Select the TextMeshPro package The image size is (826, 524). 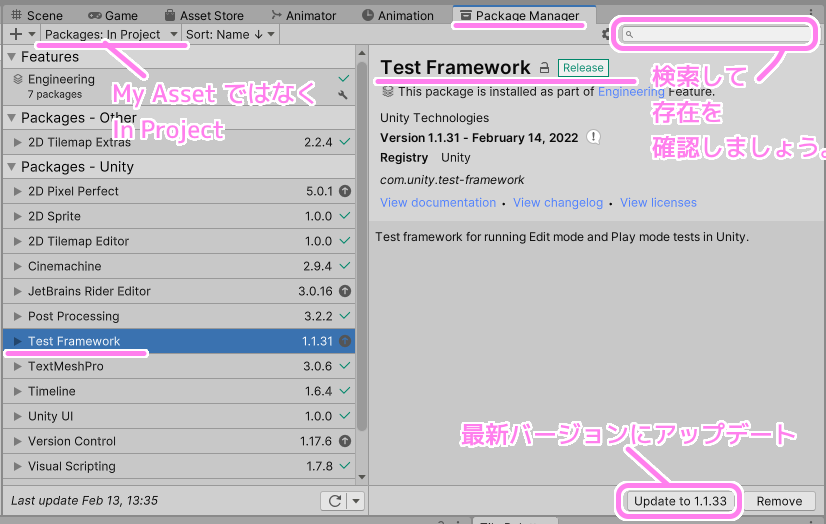point(179,366)
